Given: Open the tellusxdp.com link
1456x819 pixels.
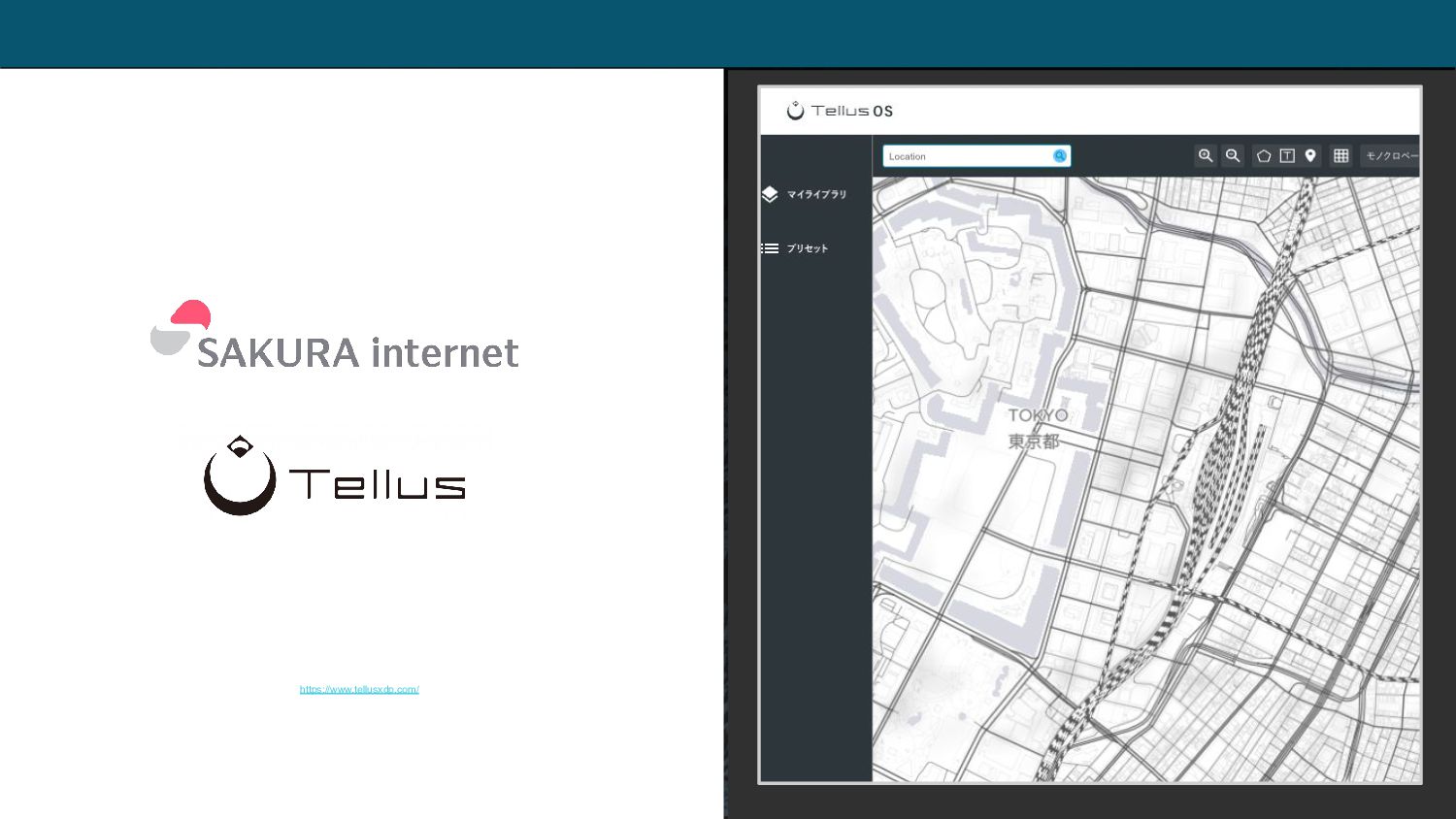Looking at the screenshot, I should click(x=359, y=690).
